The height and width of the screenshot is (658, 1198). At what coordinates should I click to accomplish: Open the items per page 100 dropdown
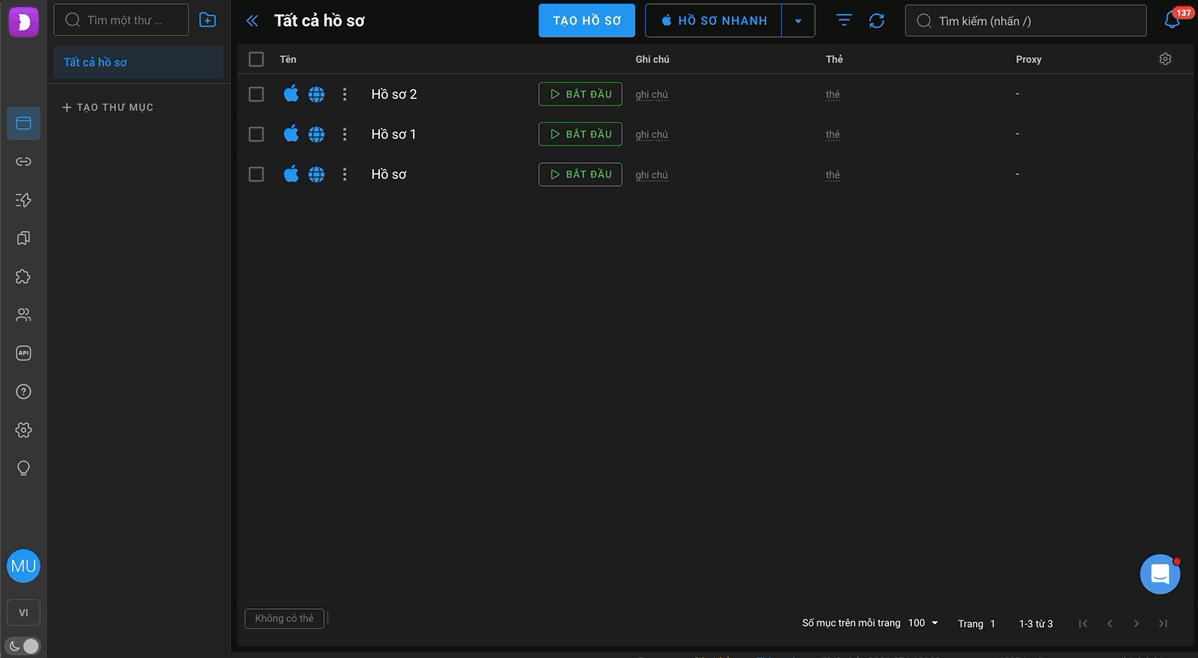[x=923, y=623]
